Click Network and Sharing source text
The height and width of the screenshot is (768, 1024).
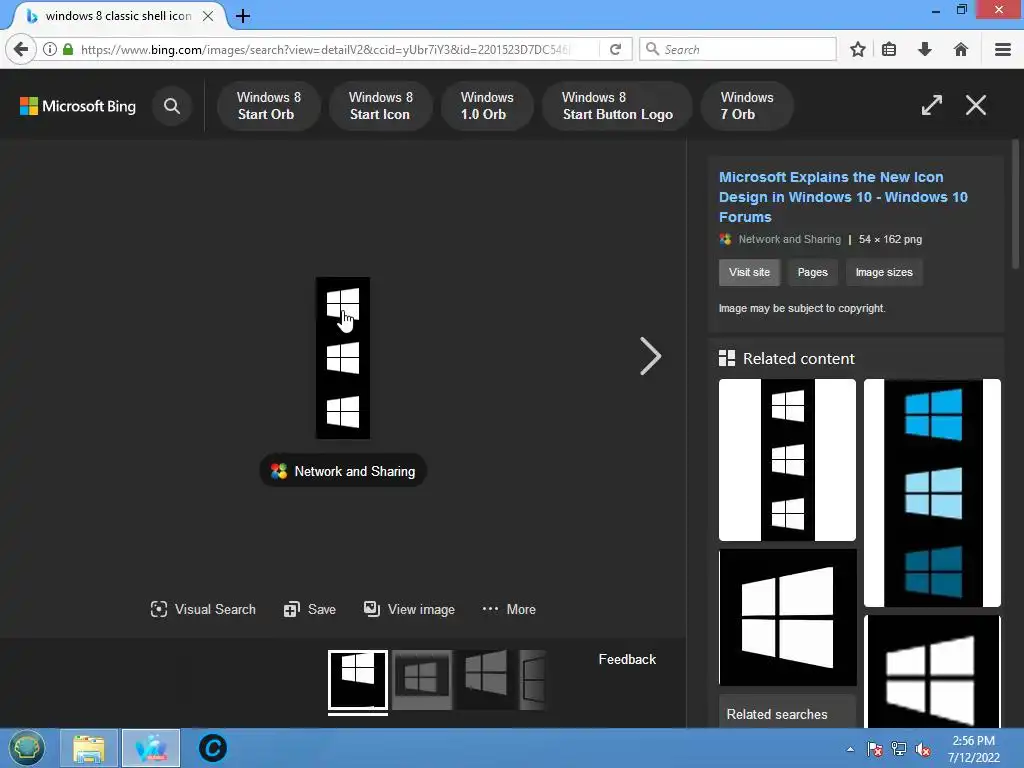789,239
